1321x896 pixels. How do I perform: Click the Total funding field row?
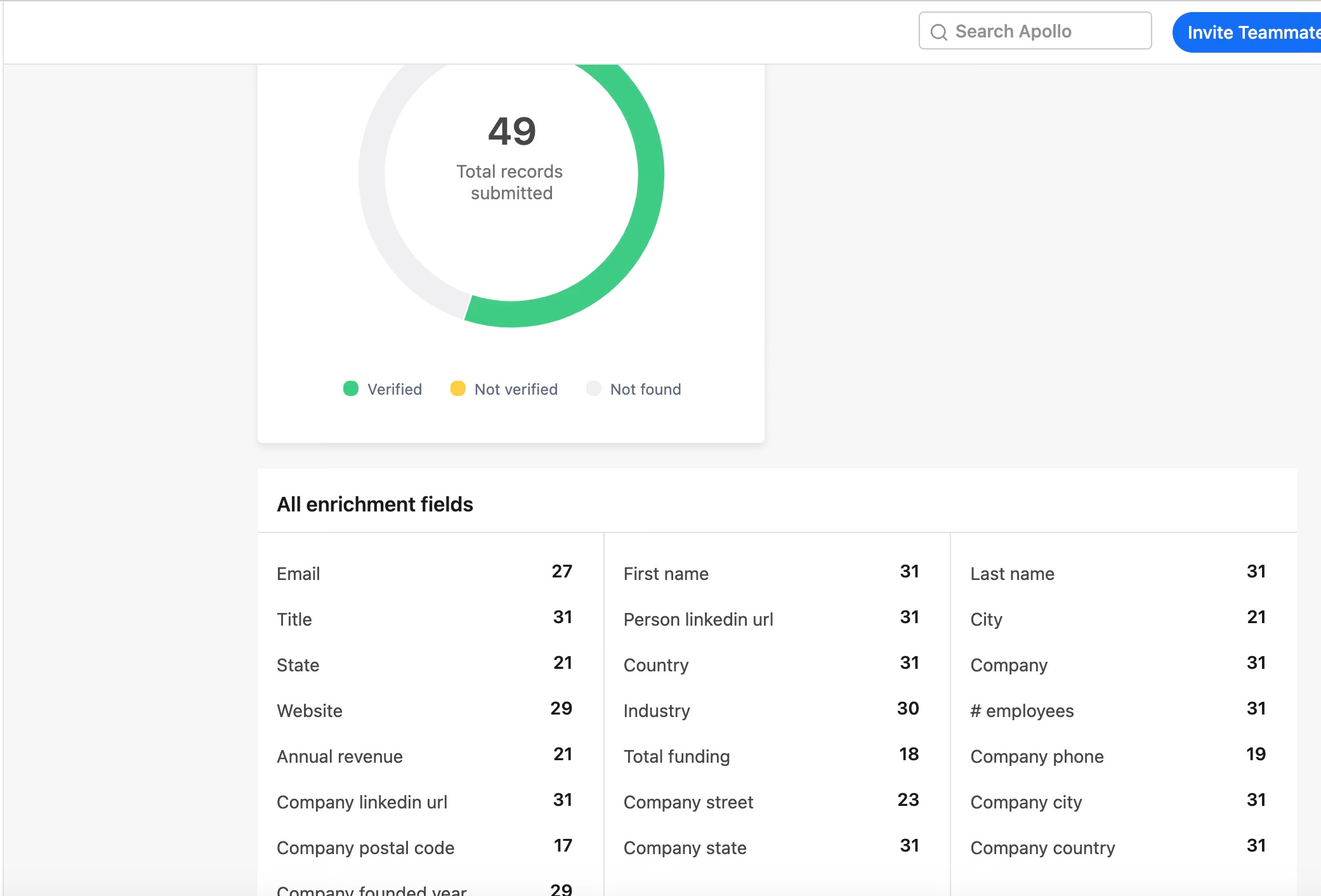pos(676,756)
